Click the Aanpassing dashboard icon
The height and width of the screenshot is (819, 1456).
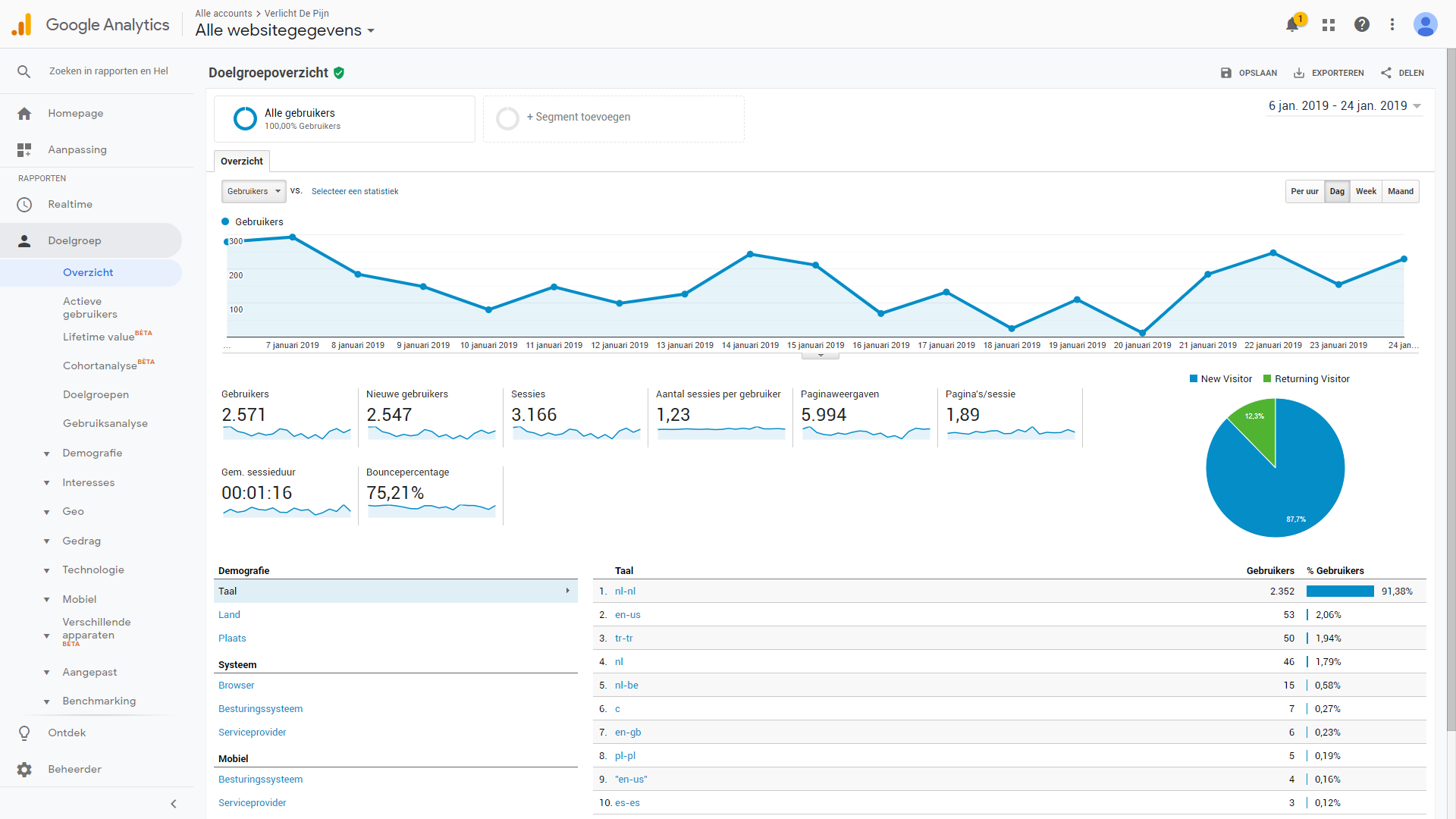click(24, 150)
